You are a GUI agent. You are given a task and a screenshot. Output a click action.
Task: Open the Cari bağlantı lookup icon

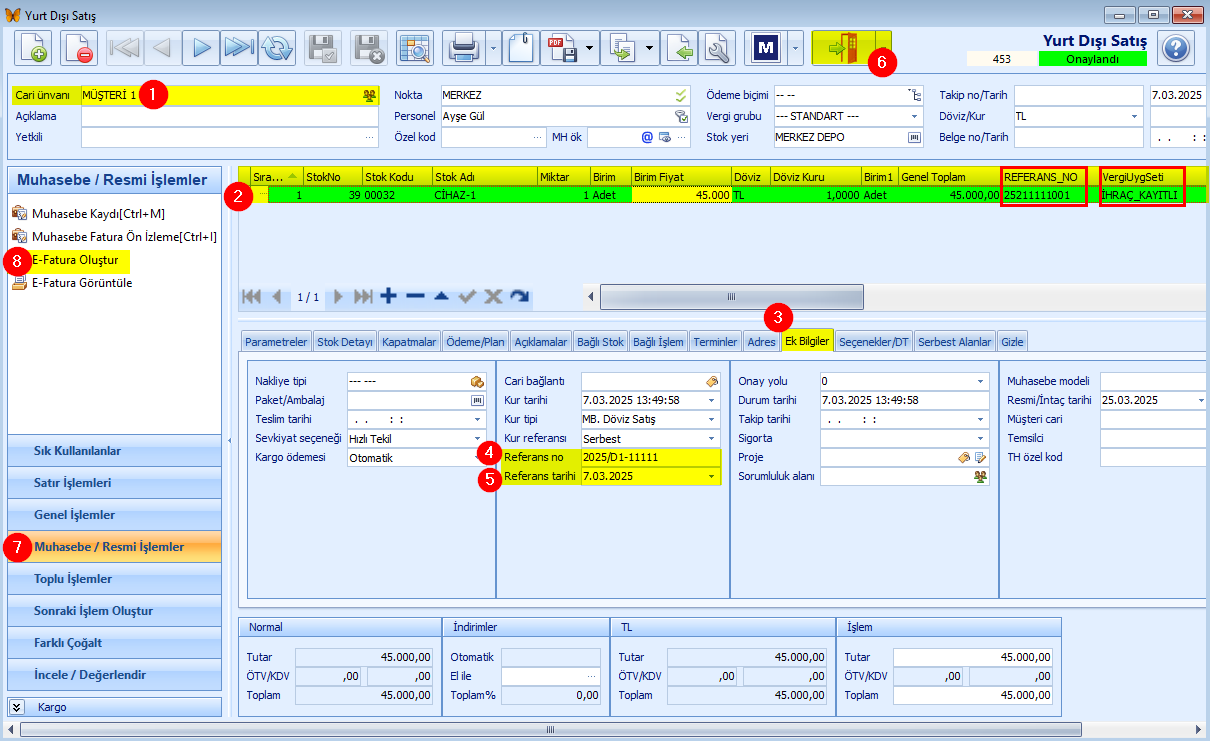[711, 381]
